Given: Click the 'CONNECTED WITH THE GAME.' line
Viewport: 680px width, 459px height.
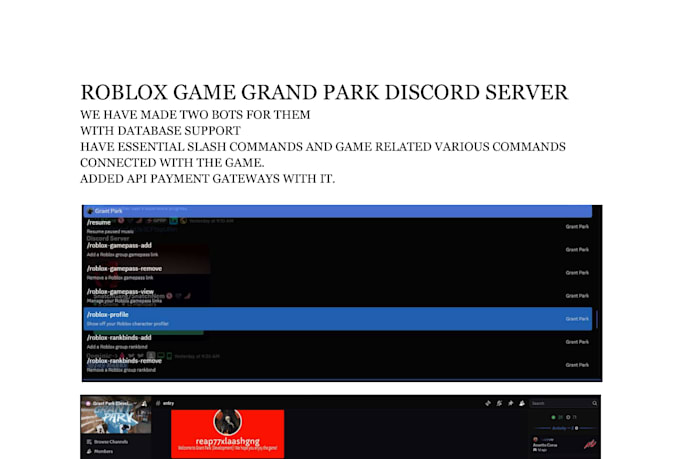Looking at the screenshot, I should pos(172,163).
